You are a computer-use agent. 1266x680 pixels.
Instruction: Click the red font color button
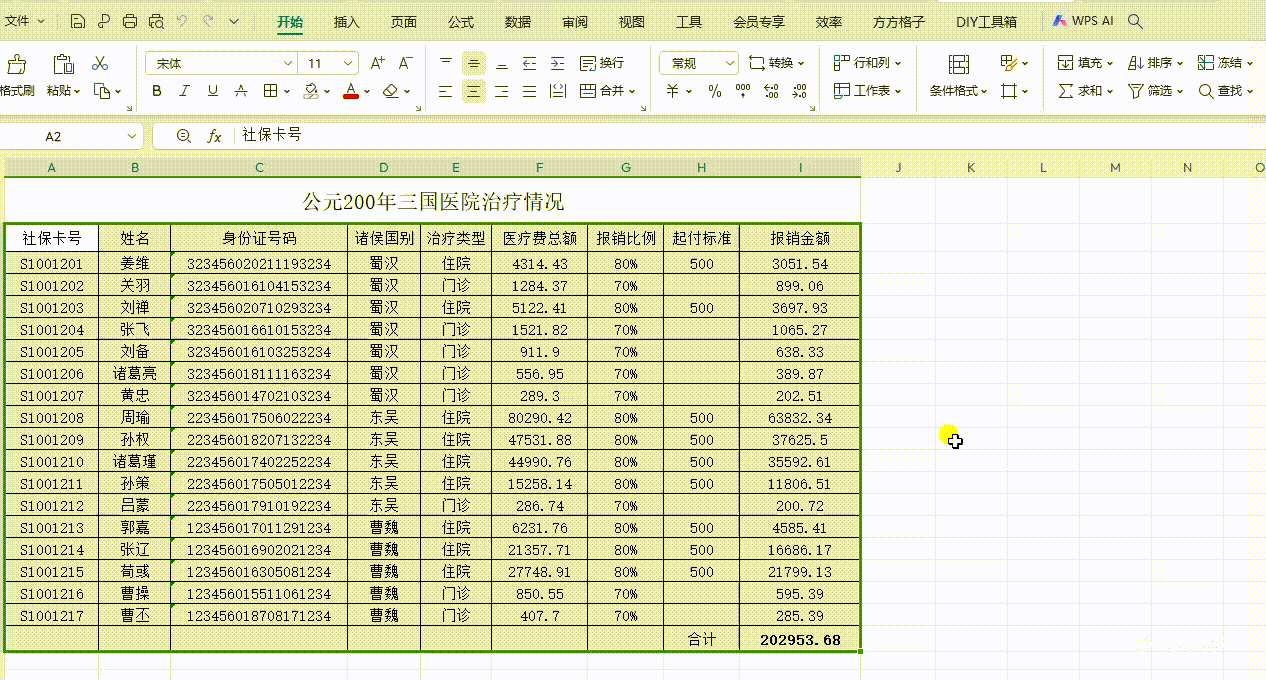tap(350, 91)
